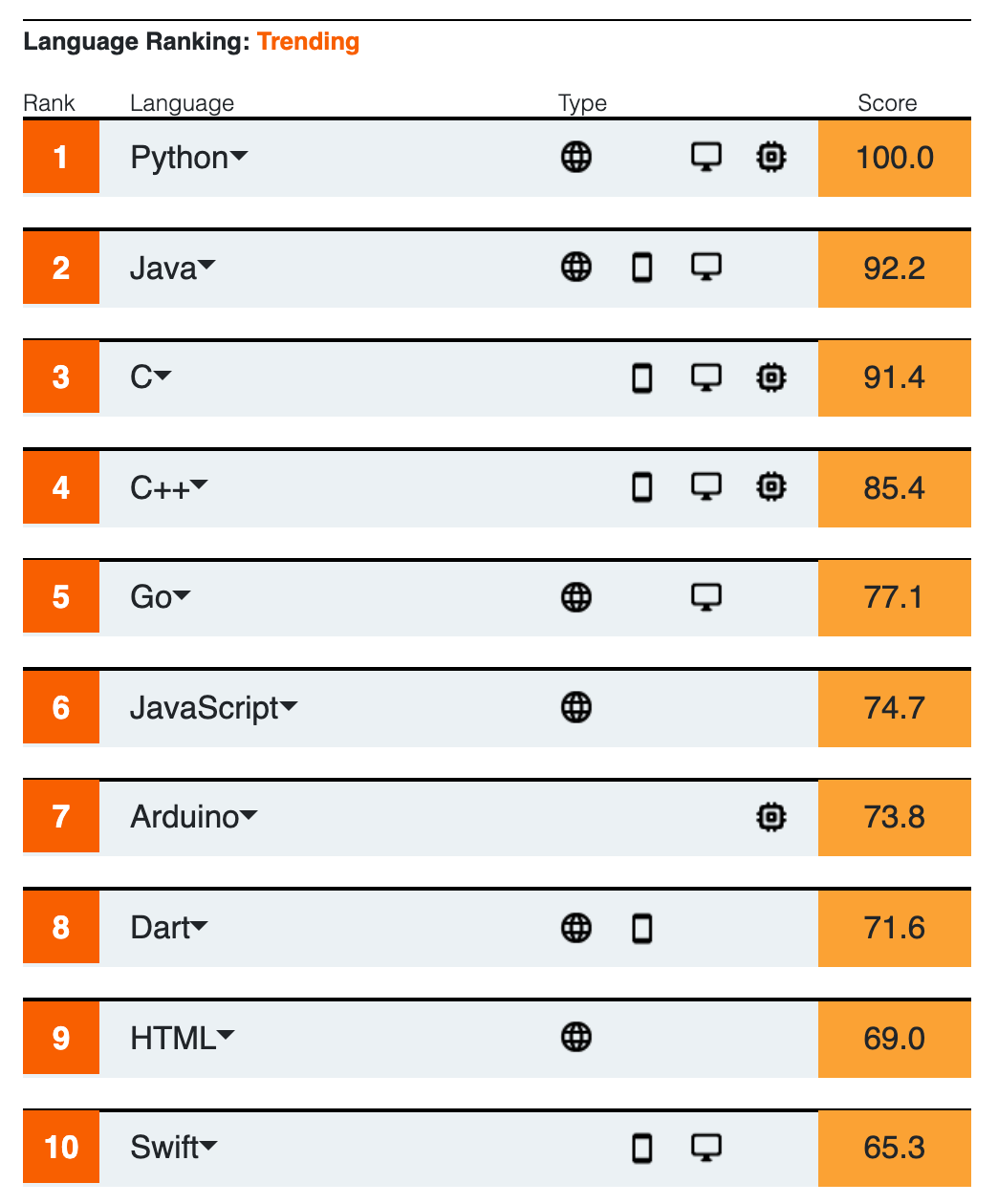This screenshot has height=1204, width=998.
Task: Click the embedded chip icon in Python row
Action: [771, 157]
